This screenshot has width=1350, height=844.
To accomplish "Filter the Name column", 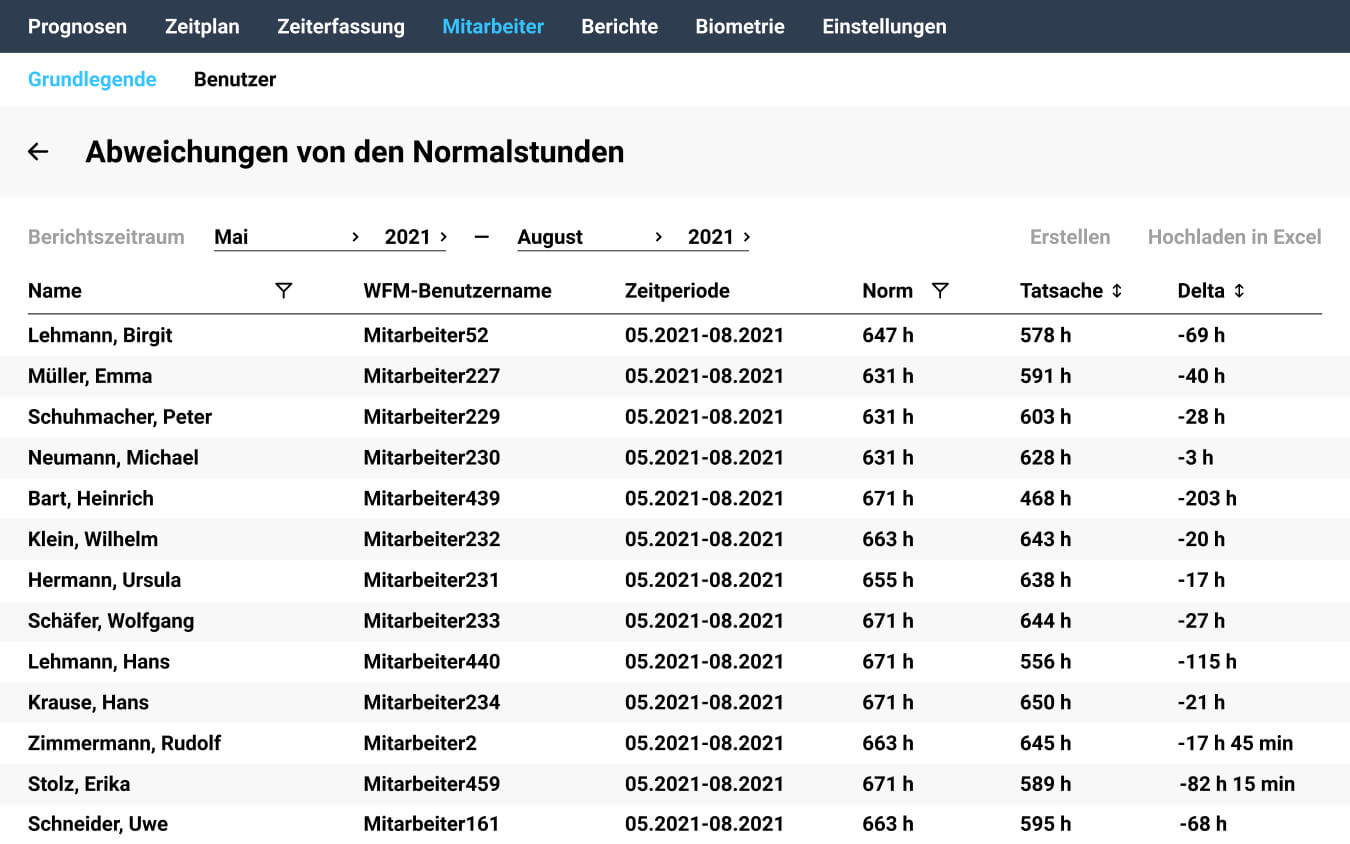I will point(284,291).
